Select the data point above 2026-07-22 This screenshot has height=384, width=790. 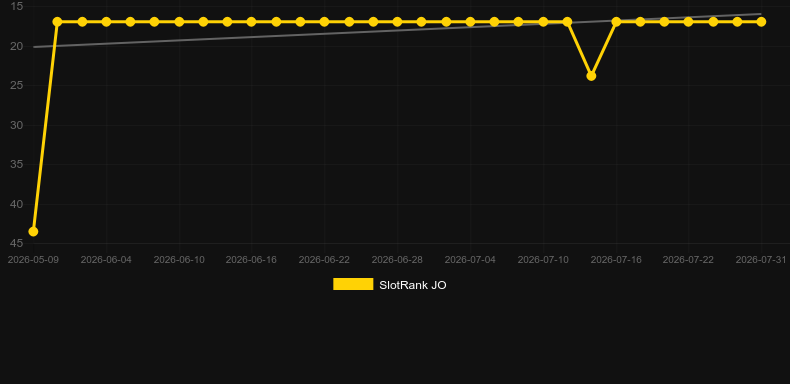pos(688,22)
